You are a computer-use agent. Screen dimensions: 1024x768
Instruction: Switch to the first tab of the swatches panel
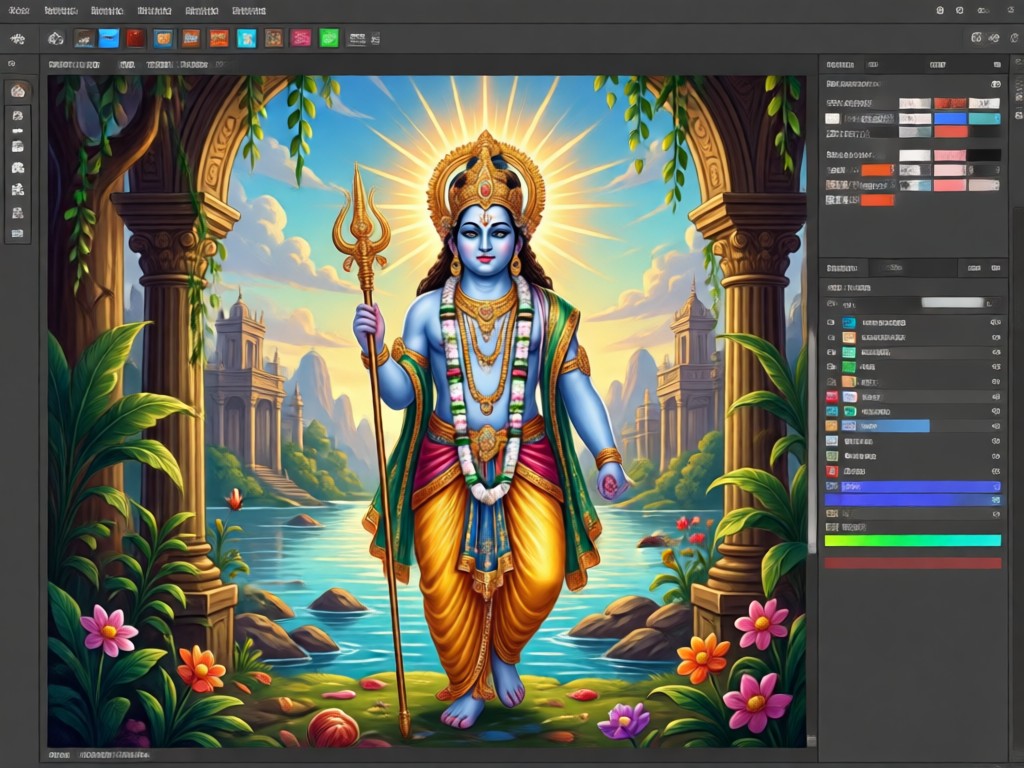click(x=840, y=65)
